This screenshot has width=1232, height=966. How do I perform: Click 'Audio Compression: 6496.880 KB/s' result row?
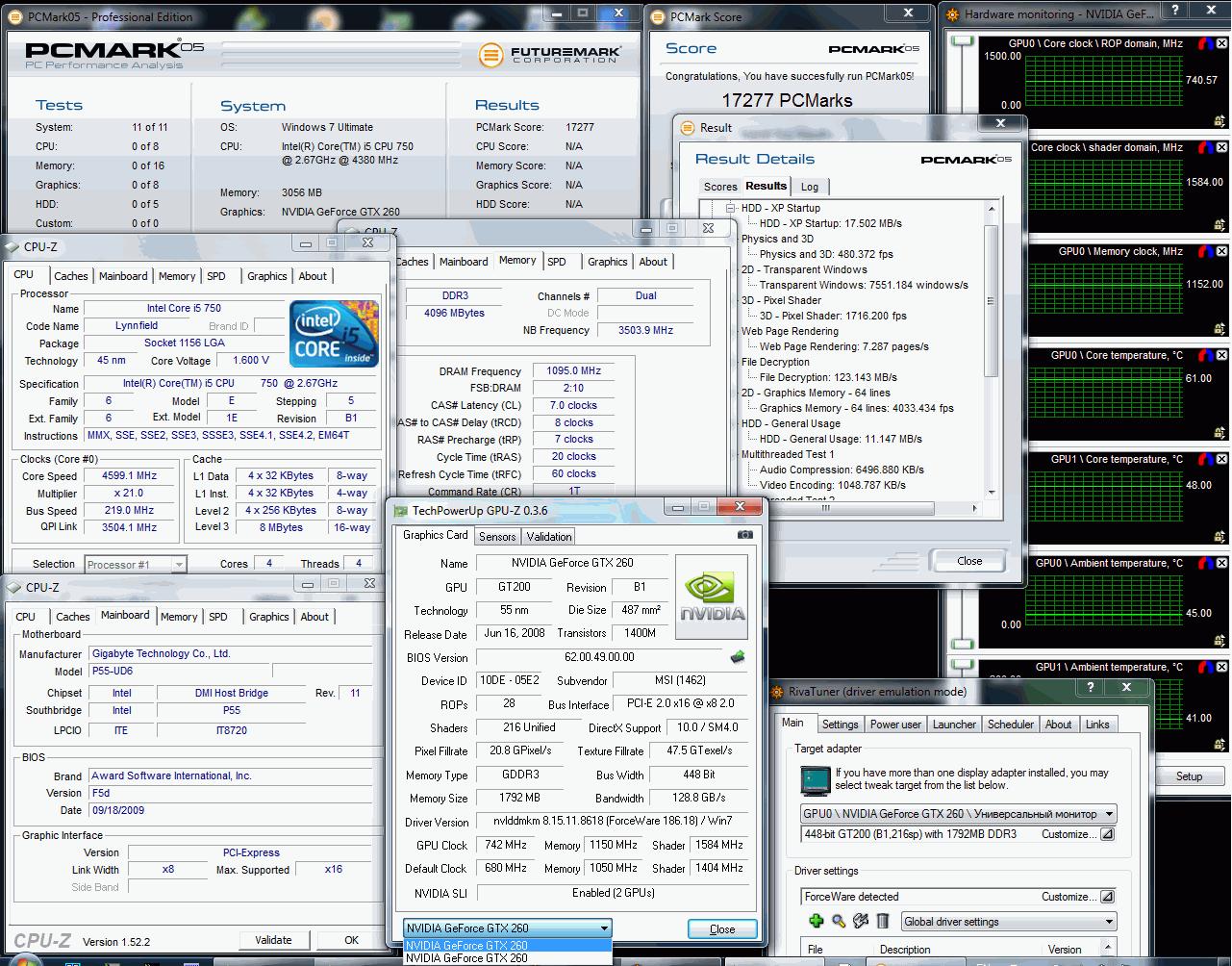coord(842,470)
